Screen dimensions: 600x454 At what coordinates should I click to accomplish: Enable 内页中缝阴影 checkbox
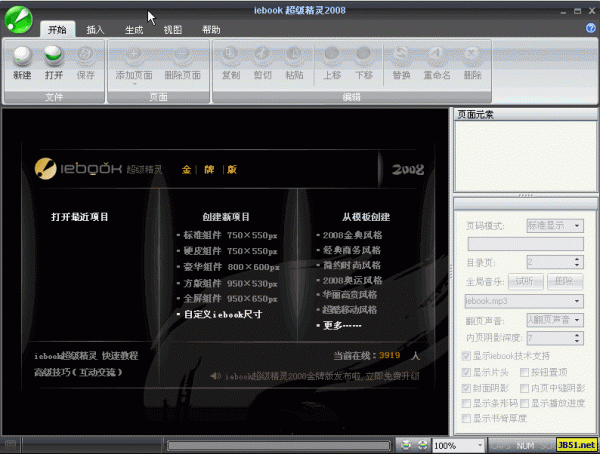pos(524,388)
